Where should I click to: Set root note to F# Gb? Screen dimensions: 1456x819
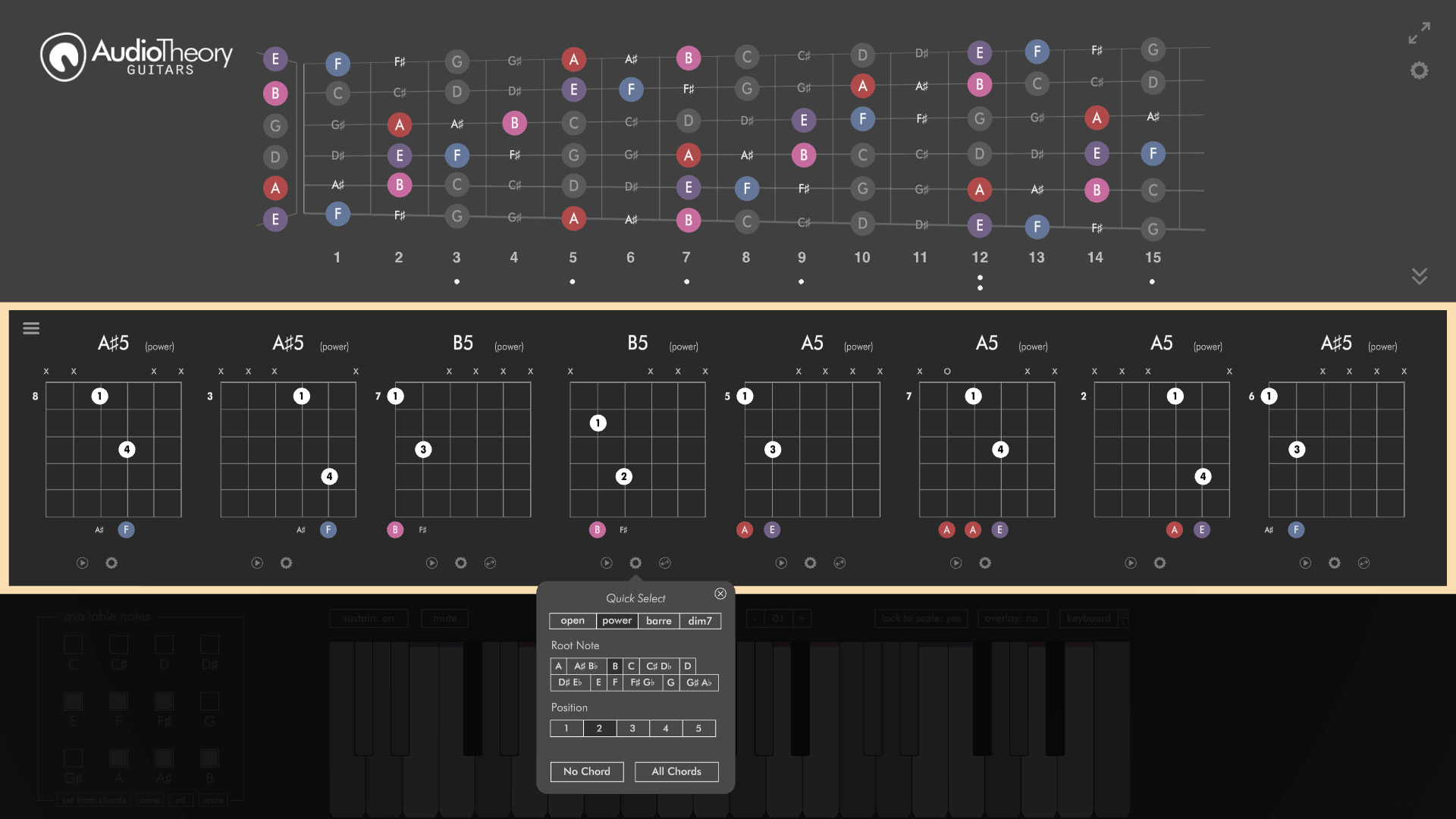point(642,682)
